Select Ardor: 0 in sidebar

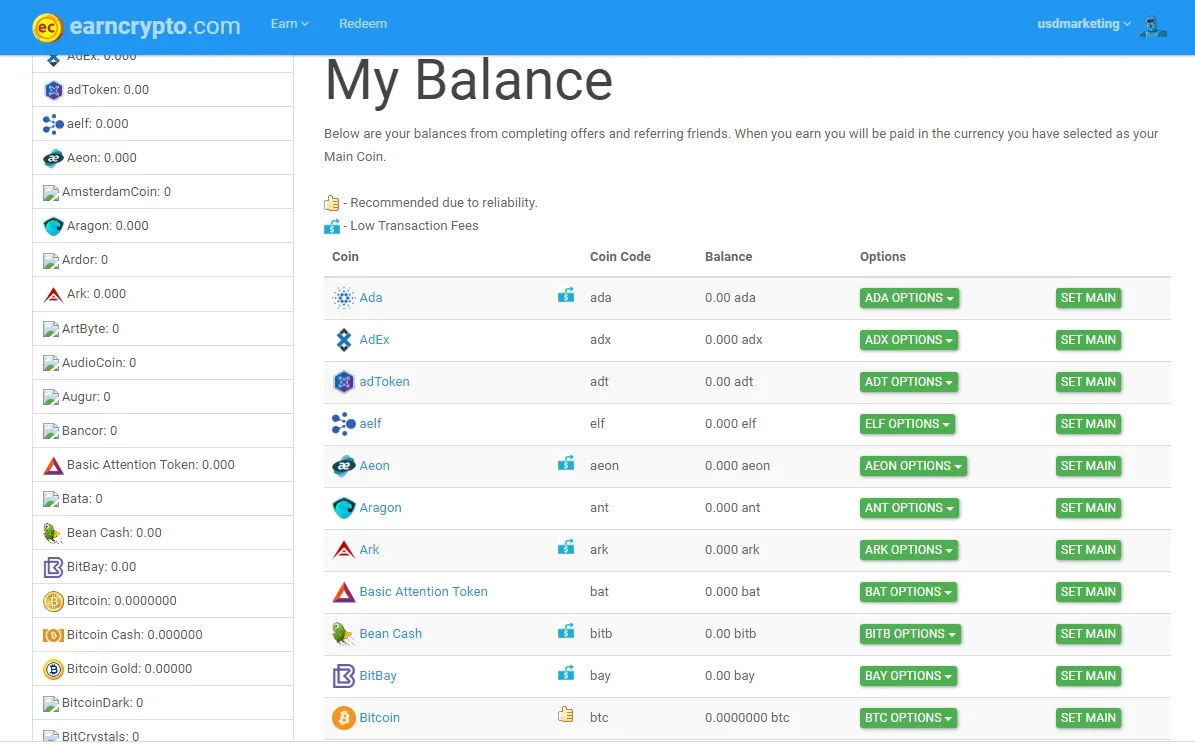(163, 260)
